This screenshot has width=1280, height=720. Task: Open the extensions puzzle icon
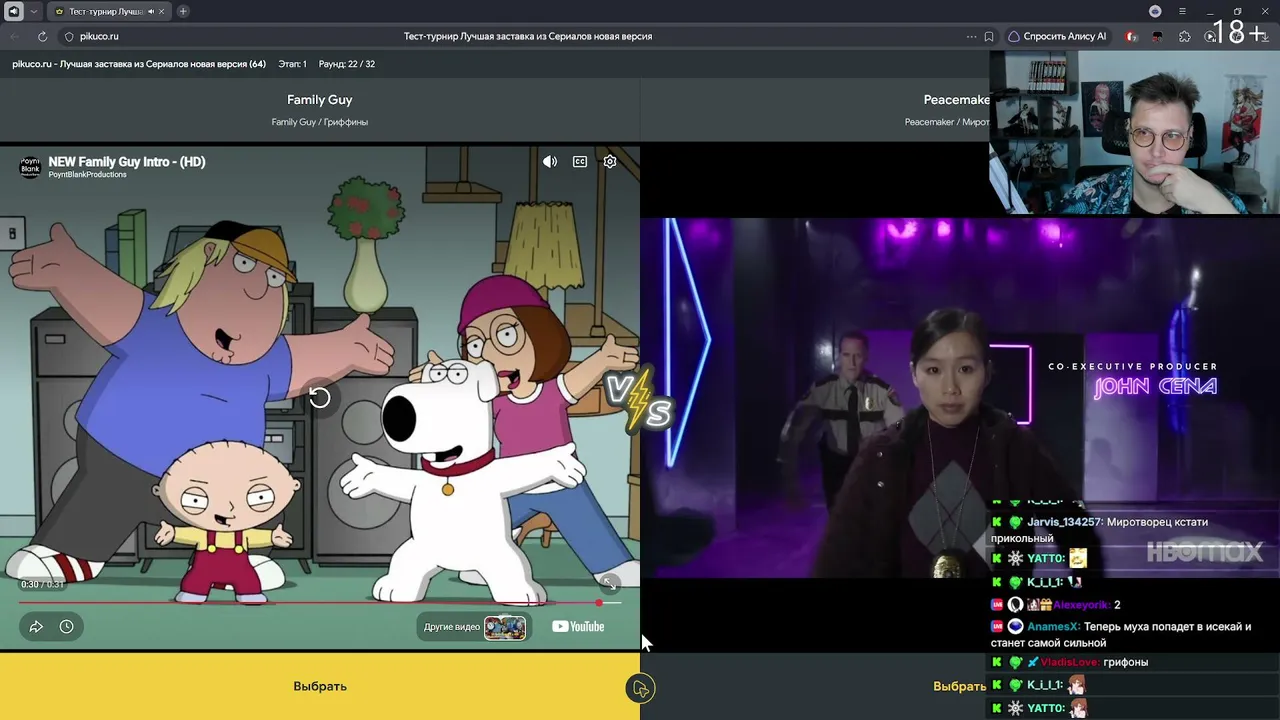coord(1185,36)
